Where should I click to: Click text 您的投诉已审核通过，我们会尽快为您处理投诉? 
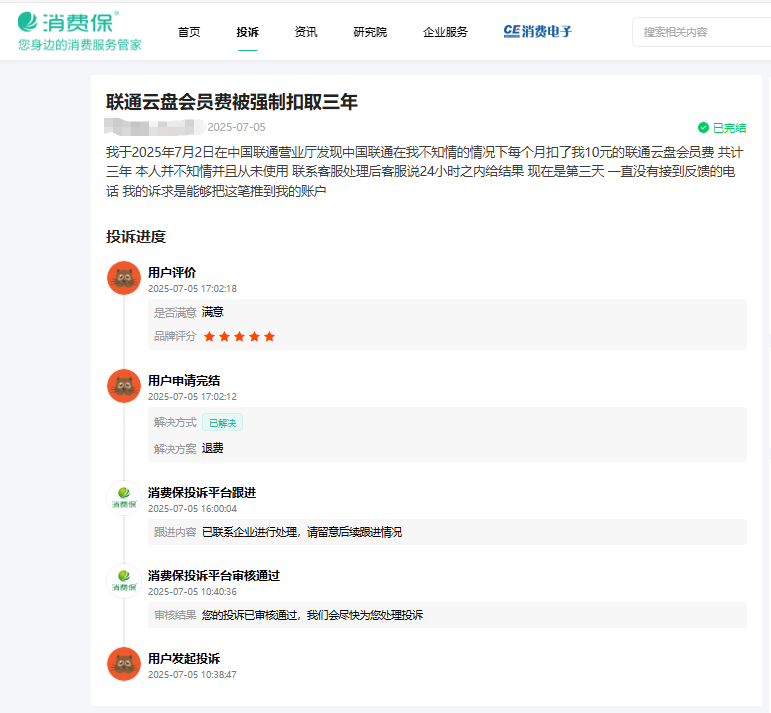click(x=312, y=615)
